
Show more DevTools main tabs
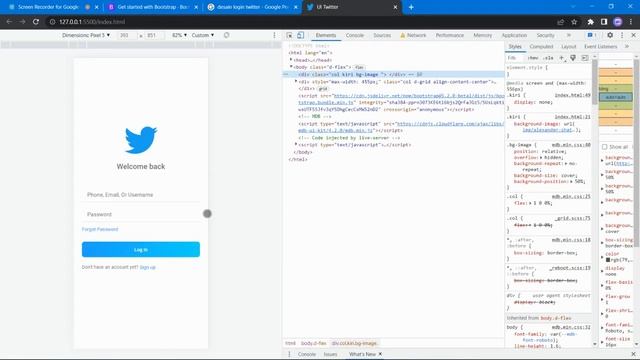(569, 36)
